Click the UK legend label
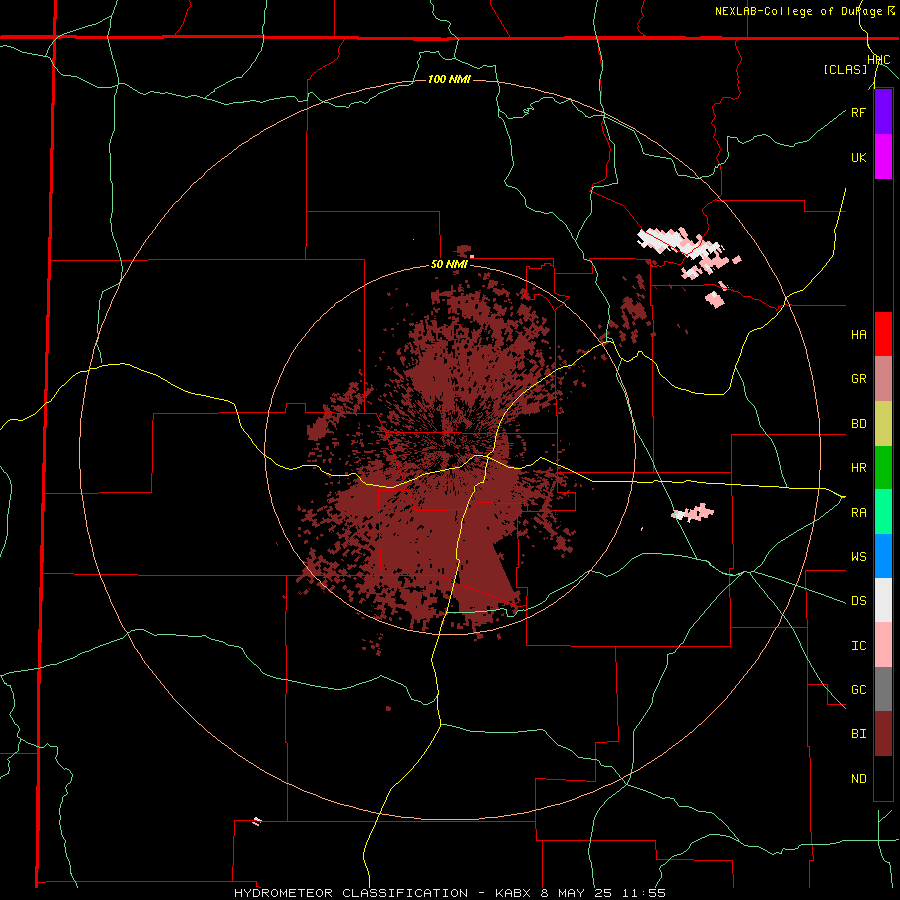The image size is (900, 900). [858, 157]
